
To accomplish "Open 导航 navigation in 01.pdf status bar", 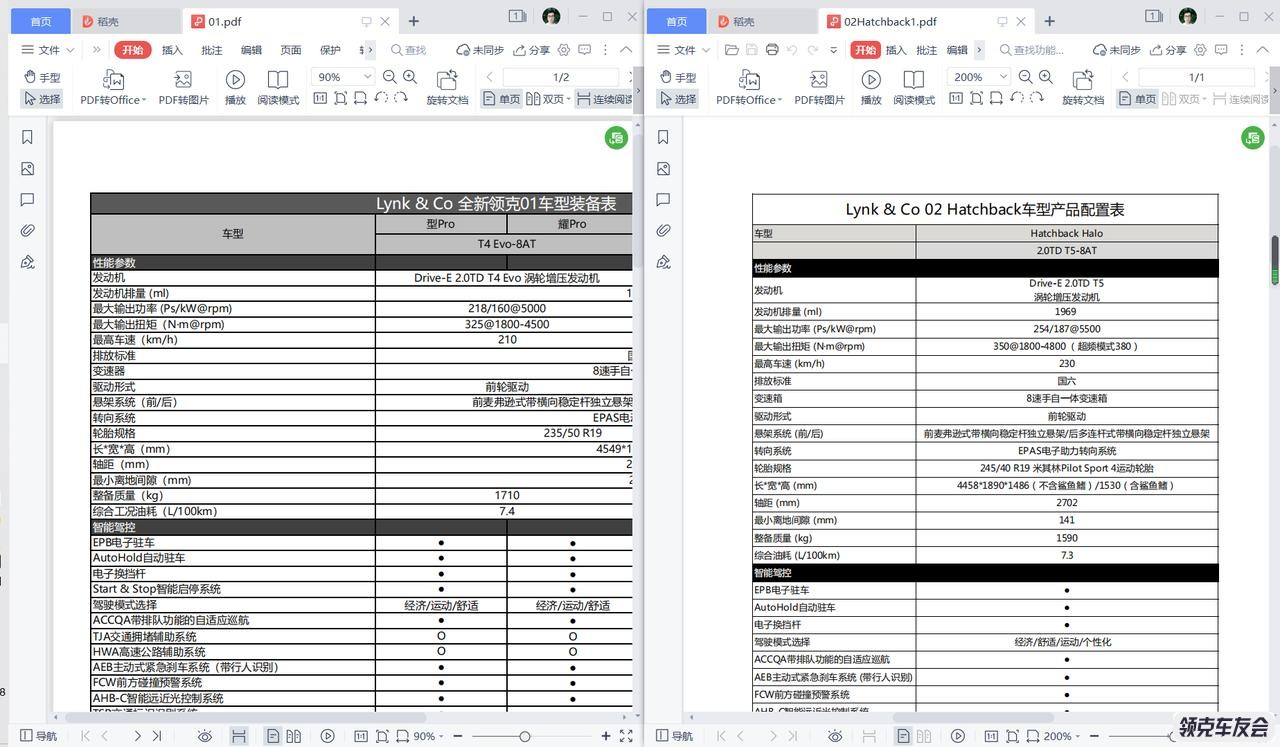I will tap(37, 736).
